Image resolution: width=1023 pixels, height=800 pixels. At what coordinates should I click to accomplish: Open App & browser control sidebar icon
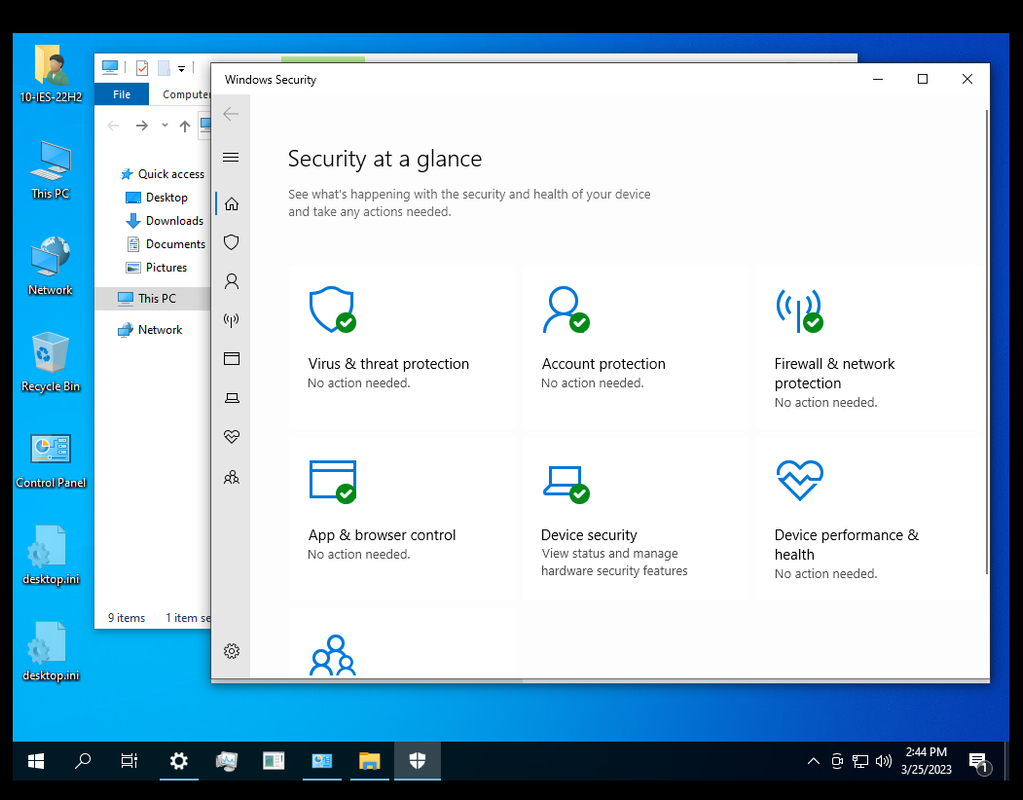(232, 359)
